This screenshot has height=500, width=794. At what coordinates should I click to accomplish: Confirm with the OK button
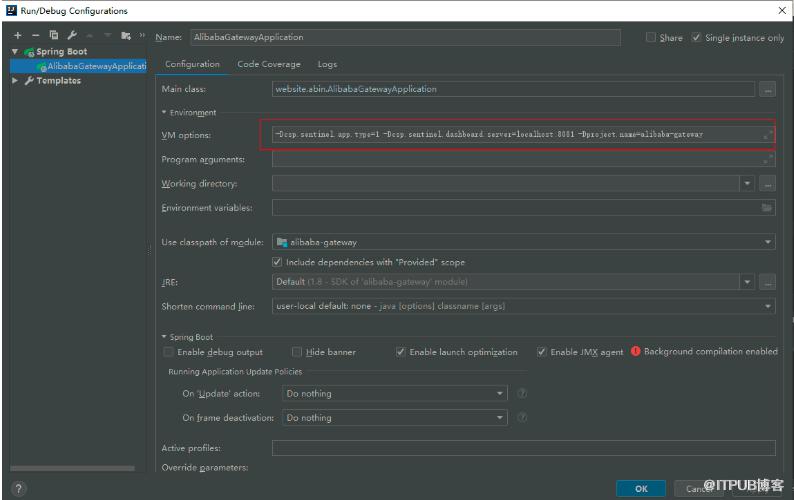coord(641,488)
